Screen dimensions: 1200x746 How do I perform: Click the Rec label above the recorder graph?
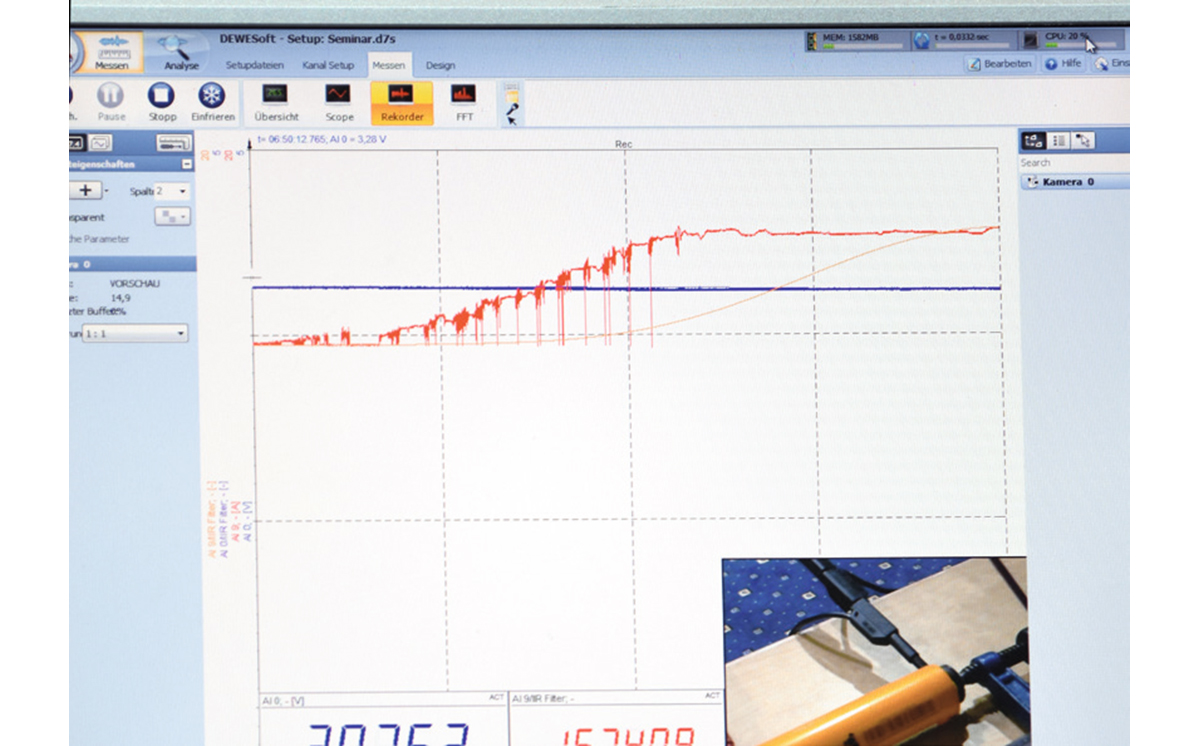[x=623, y=145]
